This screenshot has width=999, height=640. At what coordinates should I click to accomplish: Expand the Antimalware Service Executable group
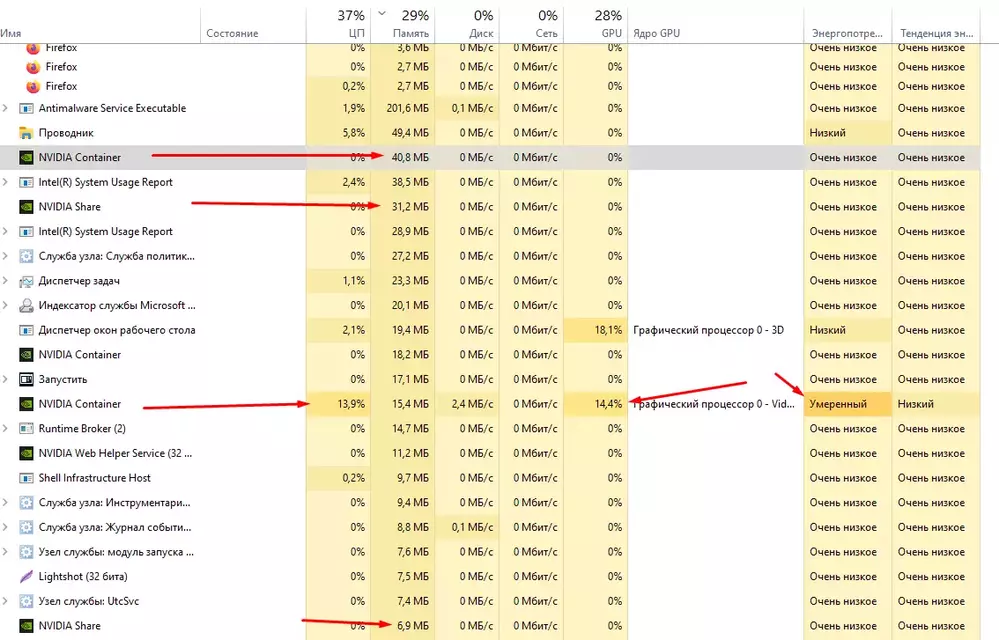[5, 108]
